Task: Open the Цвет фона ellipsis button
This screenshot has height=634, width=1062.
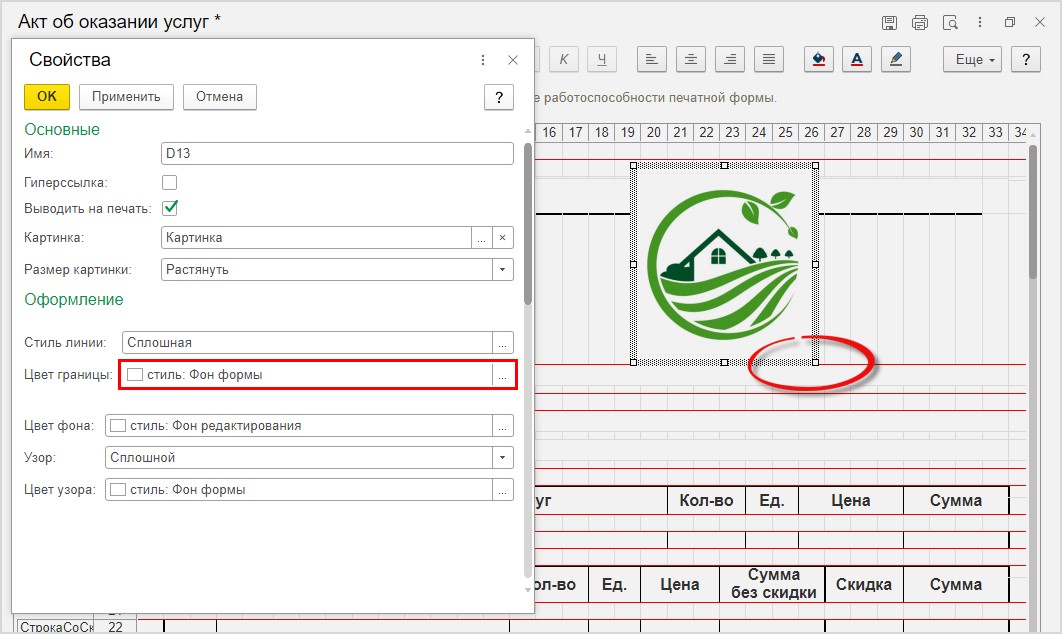Action: [503, 425]
